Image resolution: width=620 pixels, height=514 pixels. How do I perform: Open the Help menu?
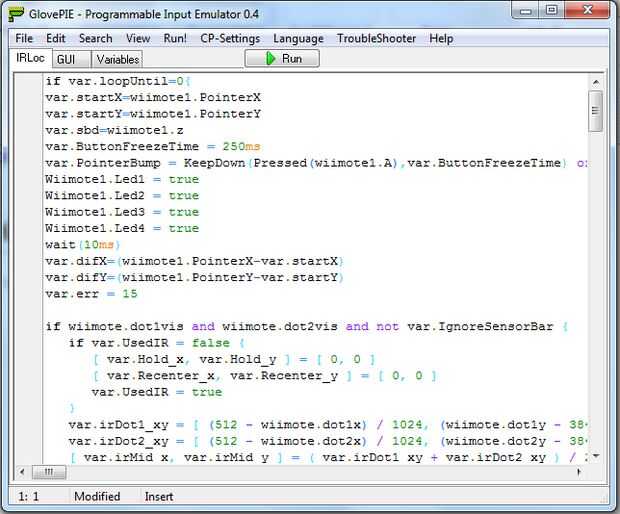(x=441, y=38)
